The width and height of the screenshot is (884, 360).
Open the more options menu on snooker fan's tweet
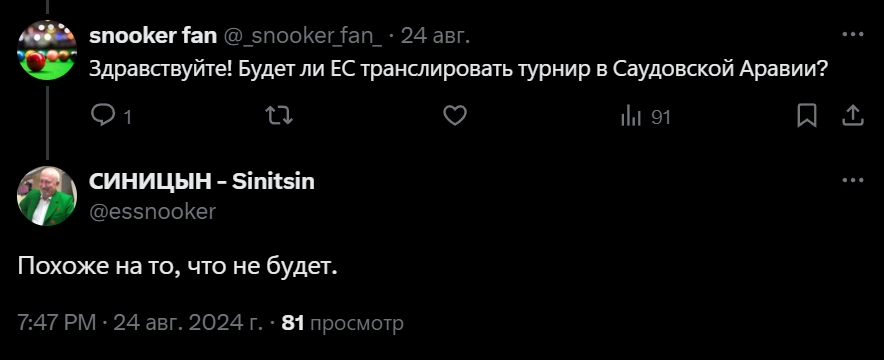[853, 35]
